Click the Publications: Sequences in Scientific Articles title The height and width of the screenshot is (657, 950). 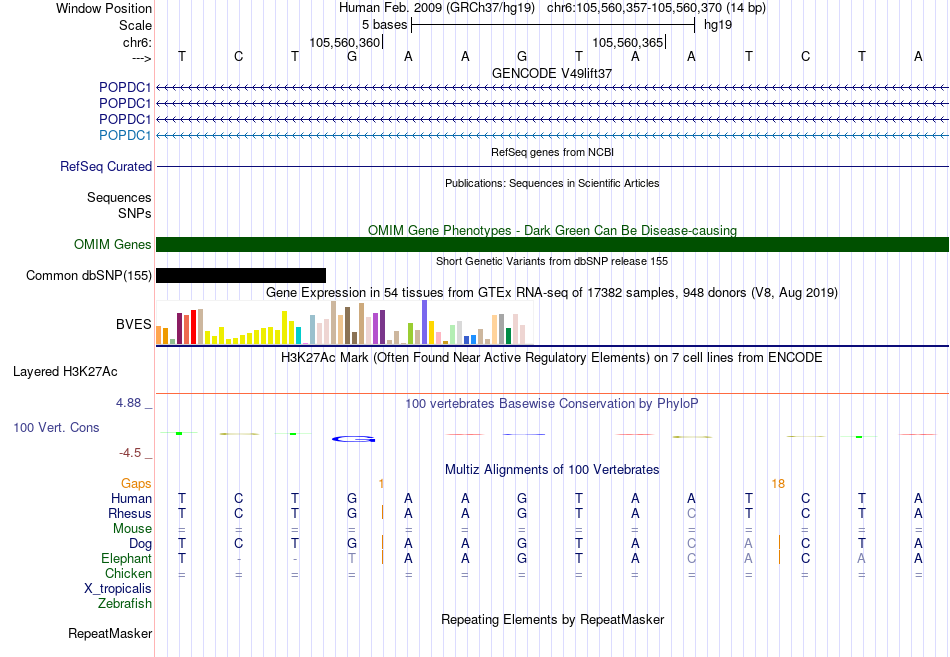pyautogui.click(x=552, y=183)
